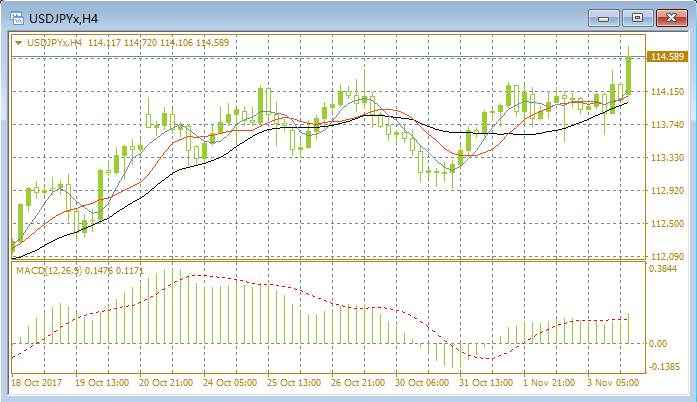This screenshot has height=402, width=697.
Task: Click the 1 Nov 21:00 time label
Action: [549, 382]
